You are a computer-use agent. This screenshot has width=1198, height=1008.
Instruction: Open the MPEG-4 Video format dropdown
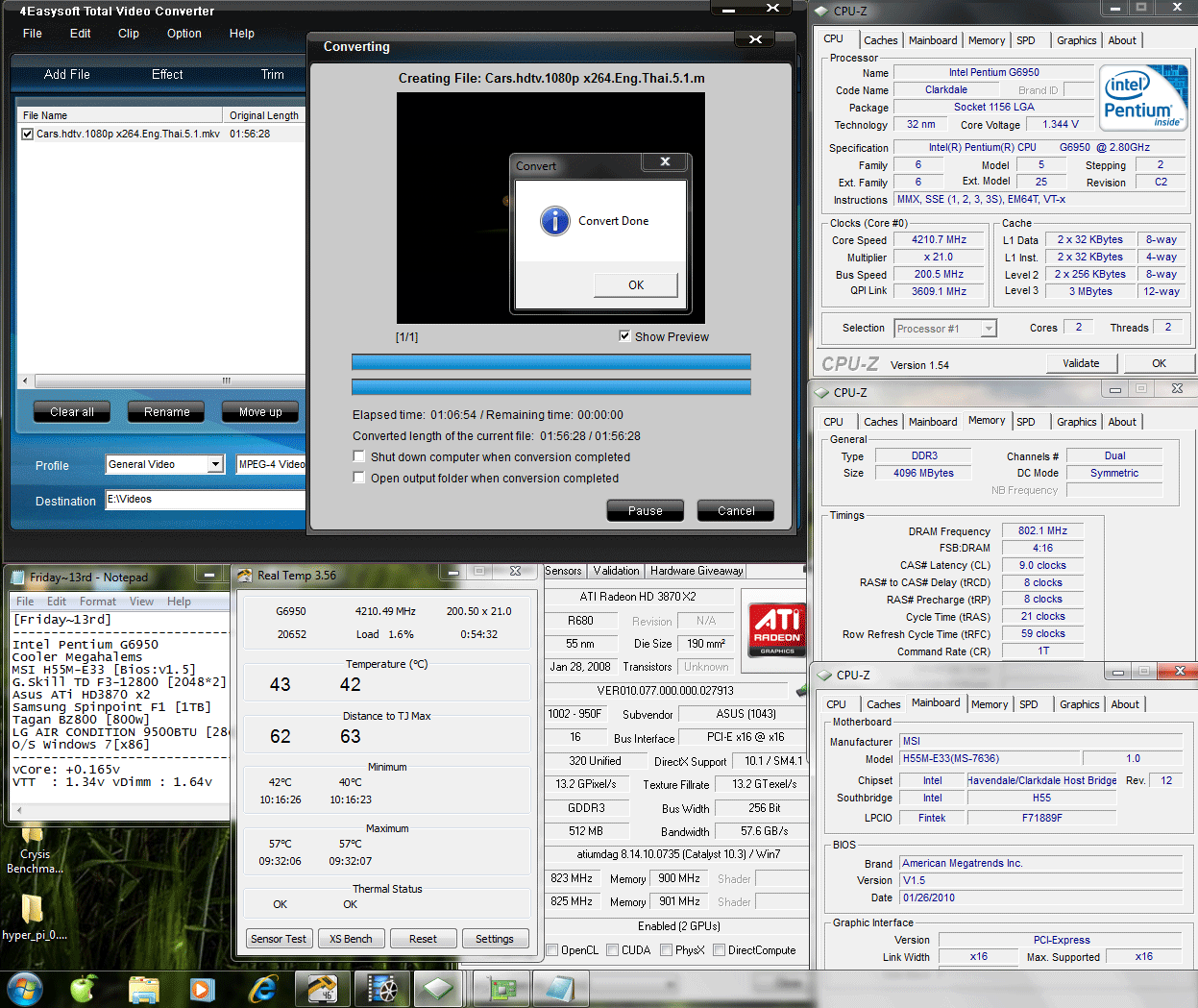point(271,464)
